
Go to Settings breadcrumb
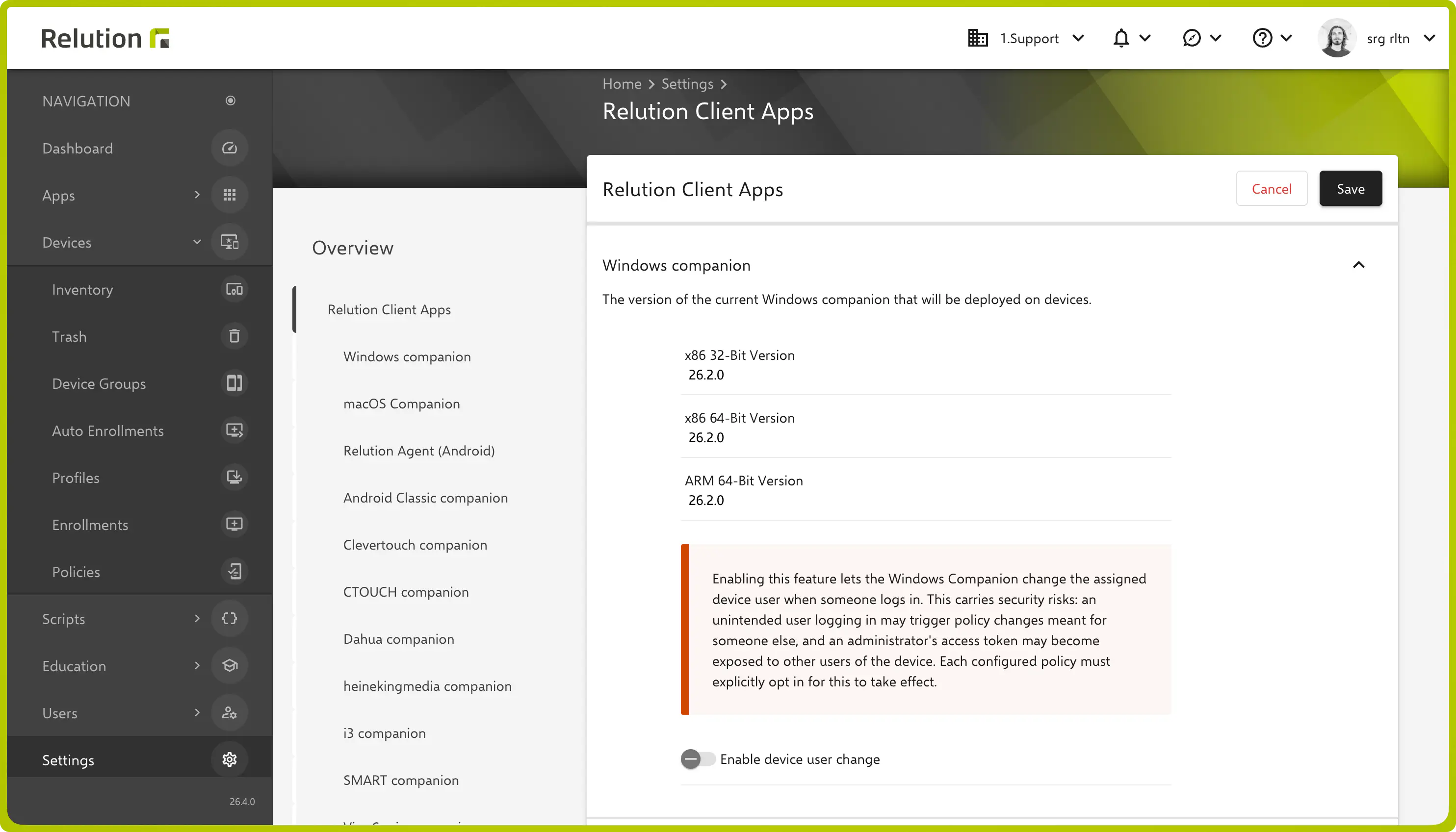pyautogui.click(x=687, y=83)
